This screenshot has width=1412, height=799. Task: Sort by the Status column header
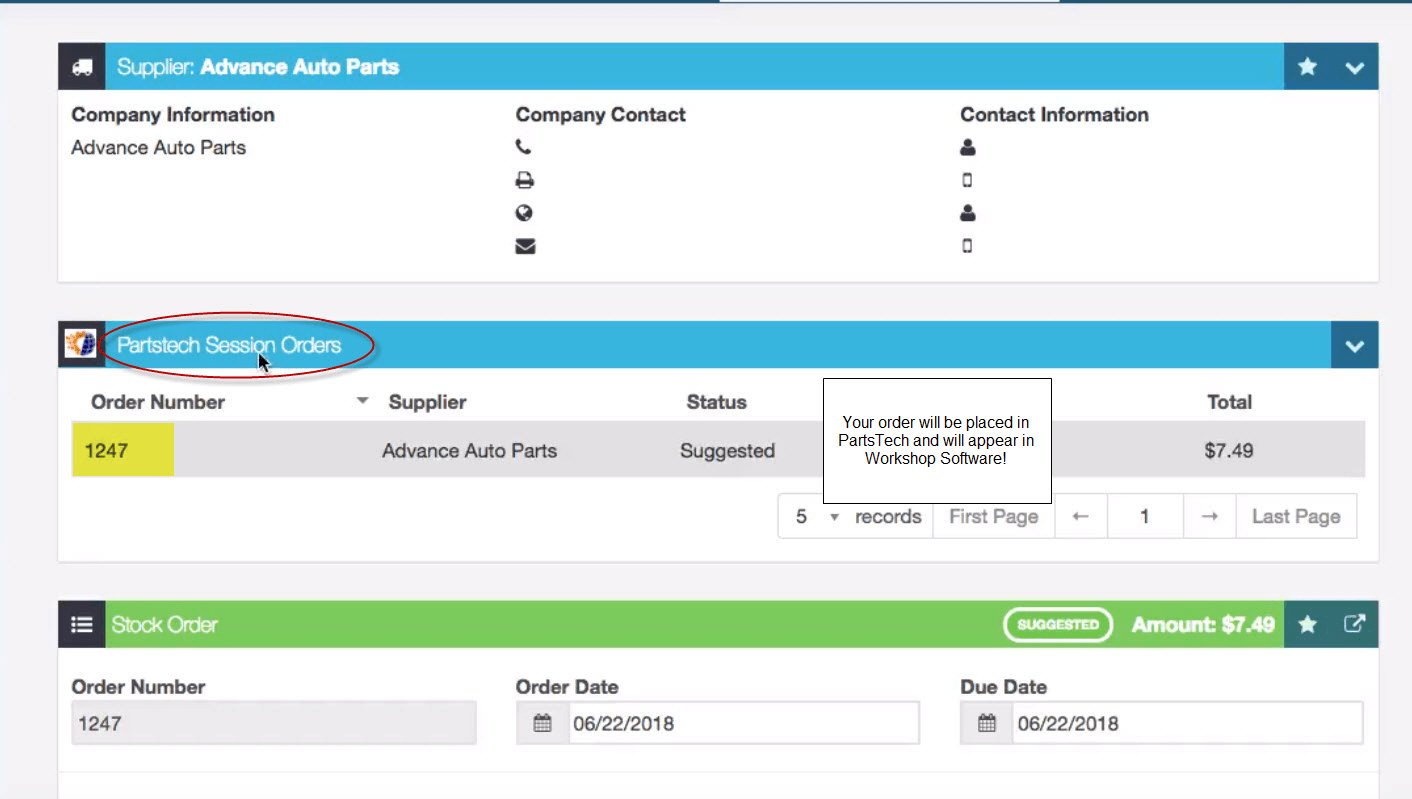[716, 402]
